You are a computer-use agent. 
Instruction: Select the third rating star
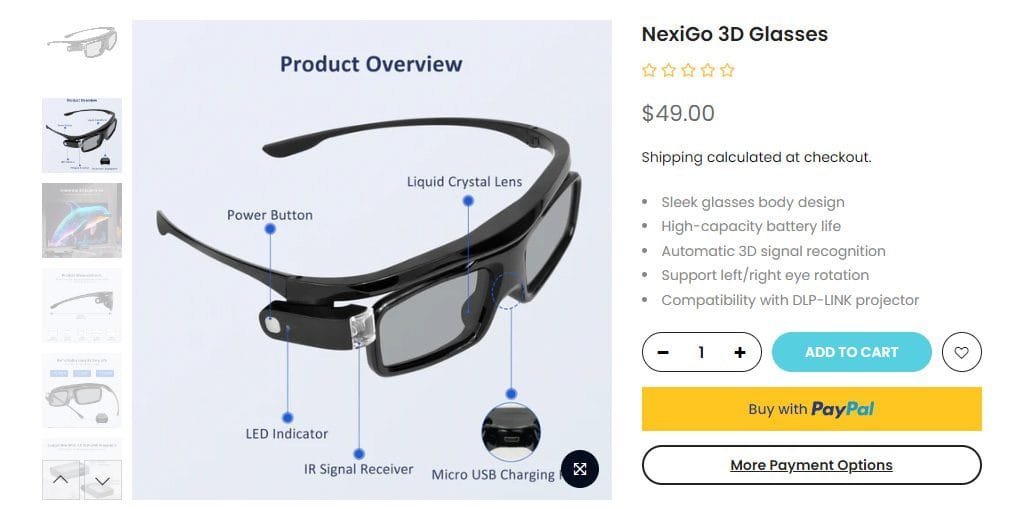point(688,71)
